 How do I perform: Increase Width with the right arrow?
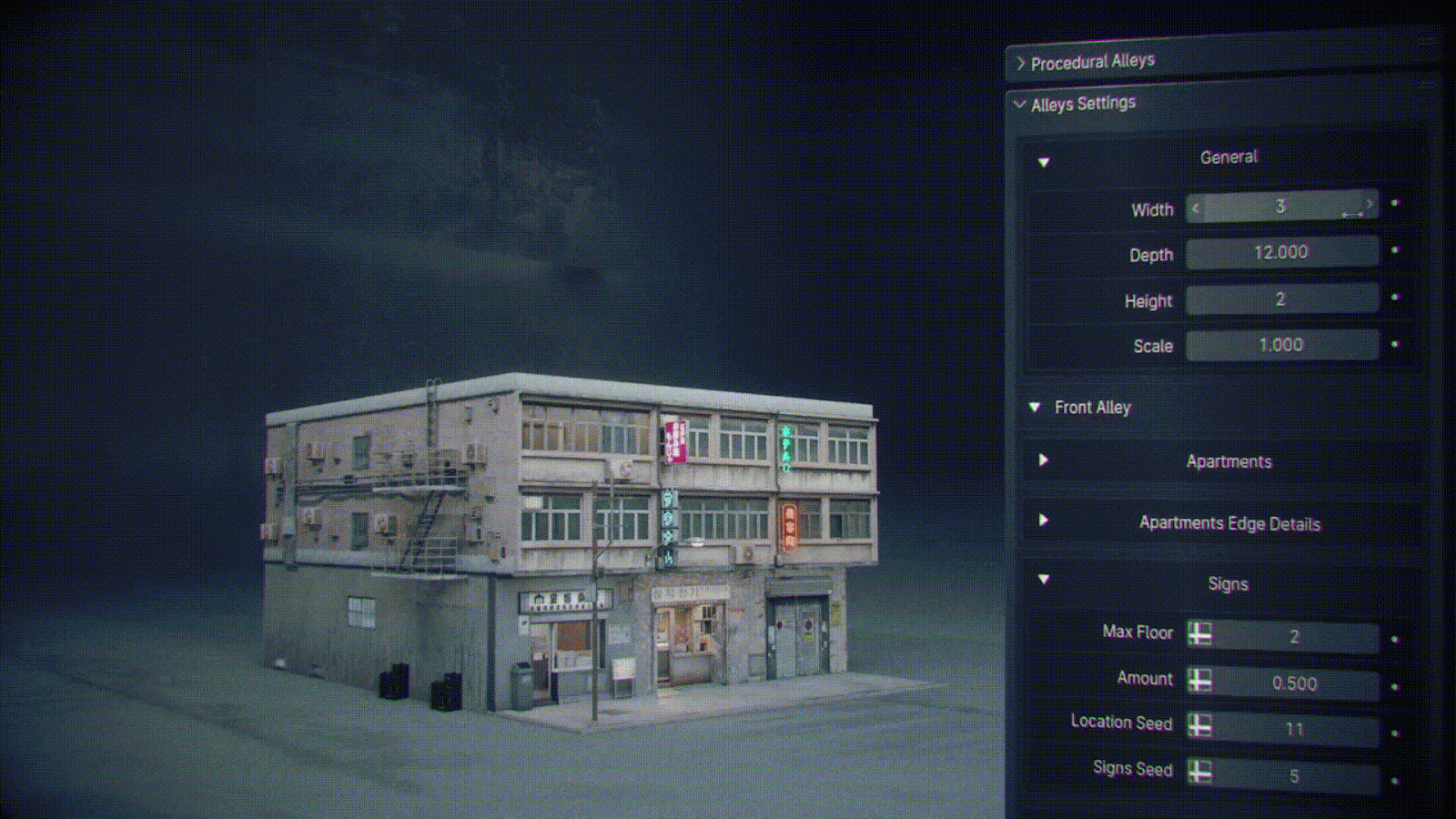pyautogui.click(x=1370, y=204)
